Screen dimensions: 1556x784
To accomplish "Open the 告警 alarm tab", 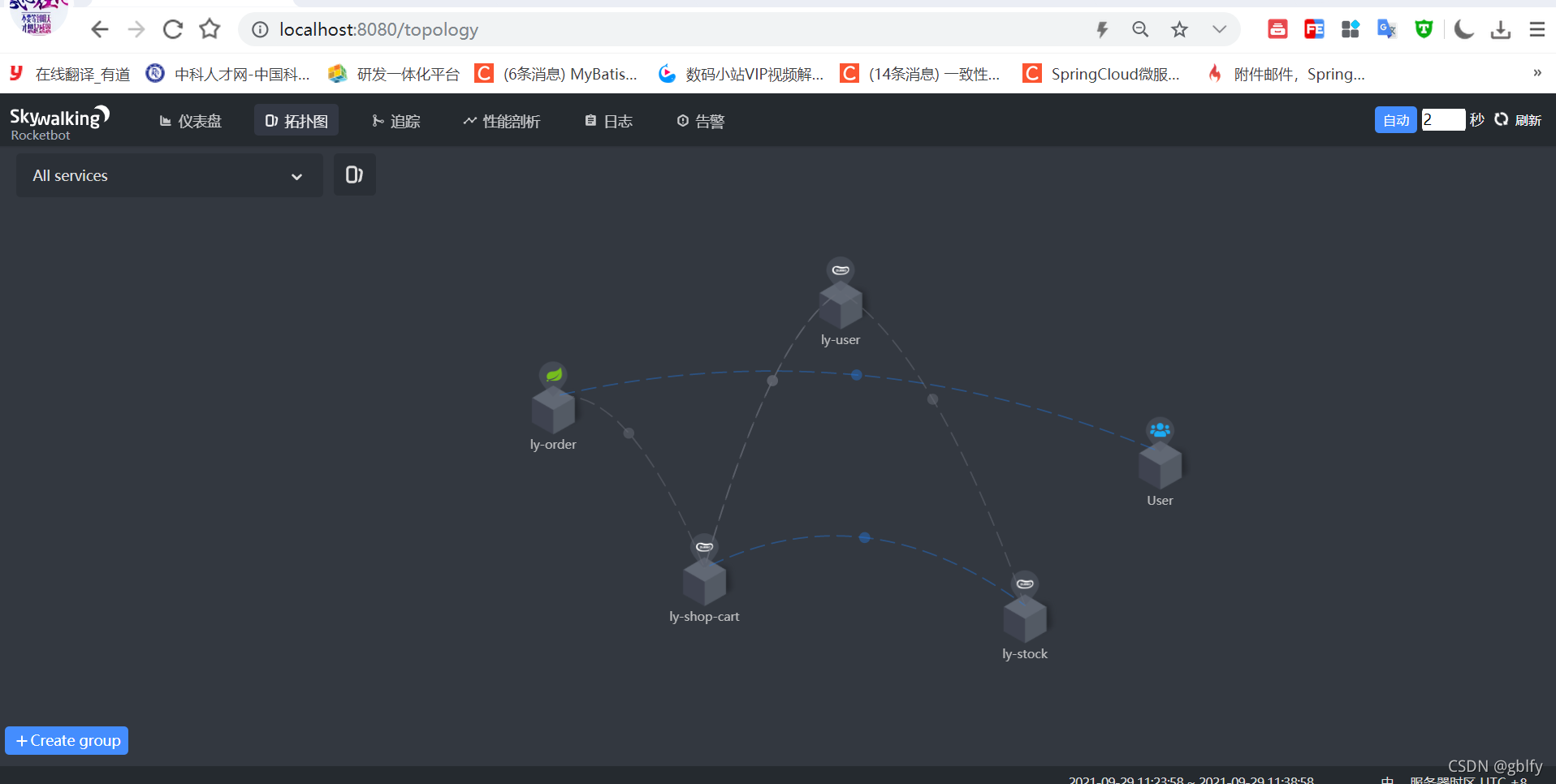I will (701, 121).
